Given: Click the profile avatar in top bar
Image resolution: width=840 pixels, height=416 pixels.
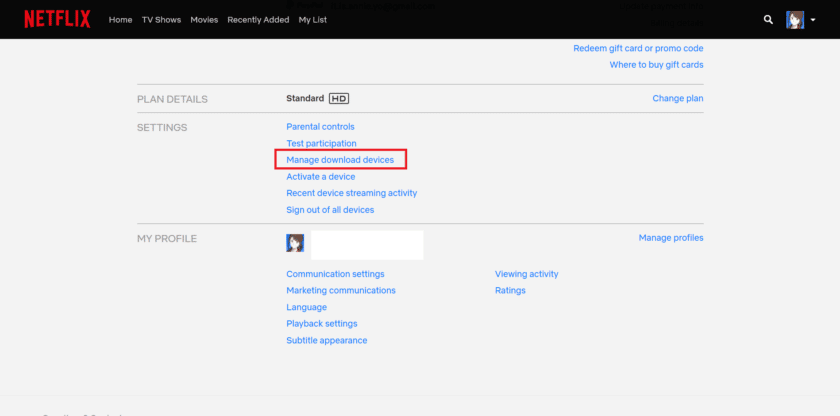Looking at the screenshot, I should pos(795,20).
